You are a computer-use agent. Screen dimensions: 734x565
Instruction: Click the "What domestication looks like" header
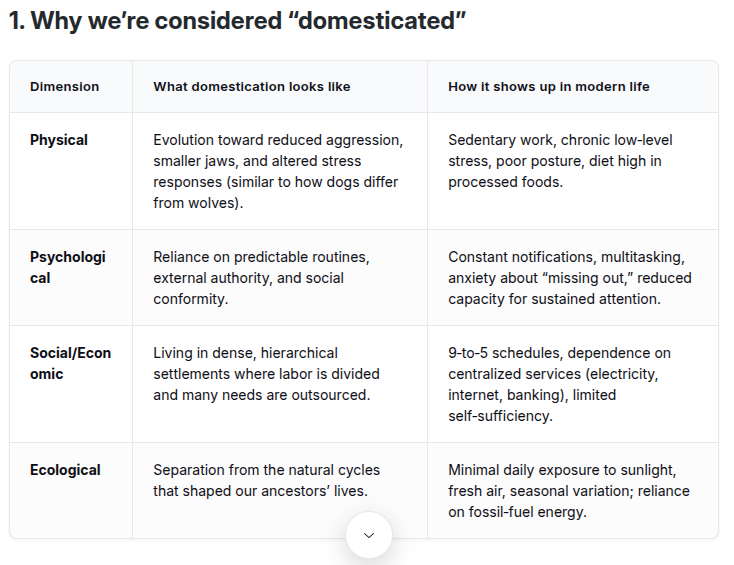point(251,87)
